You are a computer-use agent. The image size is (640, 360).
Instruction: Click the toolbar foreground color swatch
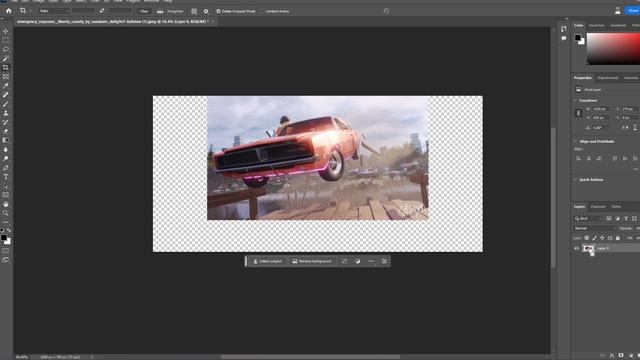4,238
